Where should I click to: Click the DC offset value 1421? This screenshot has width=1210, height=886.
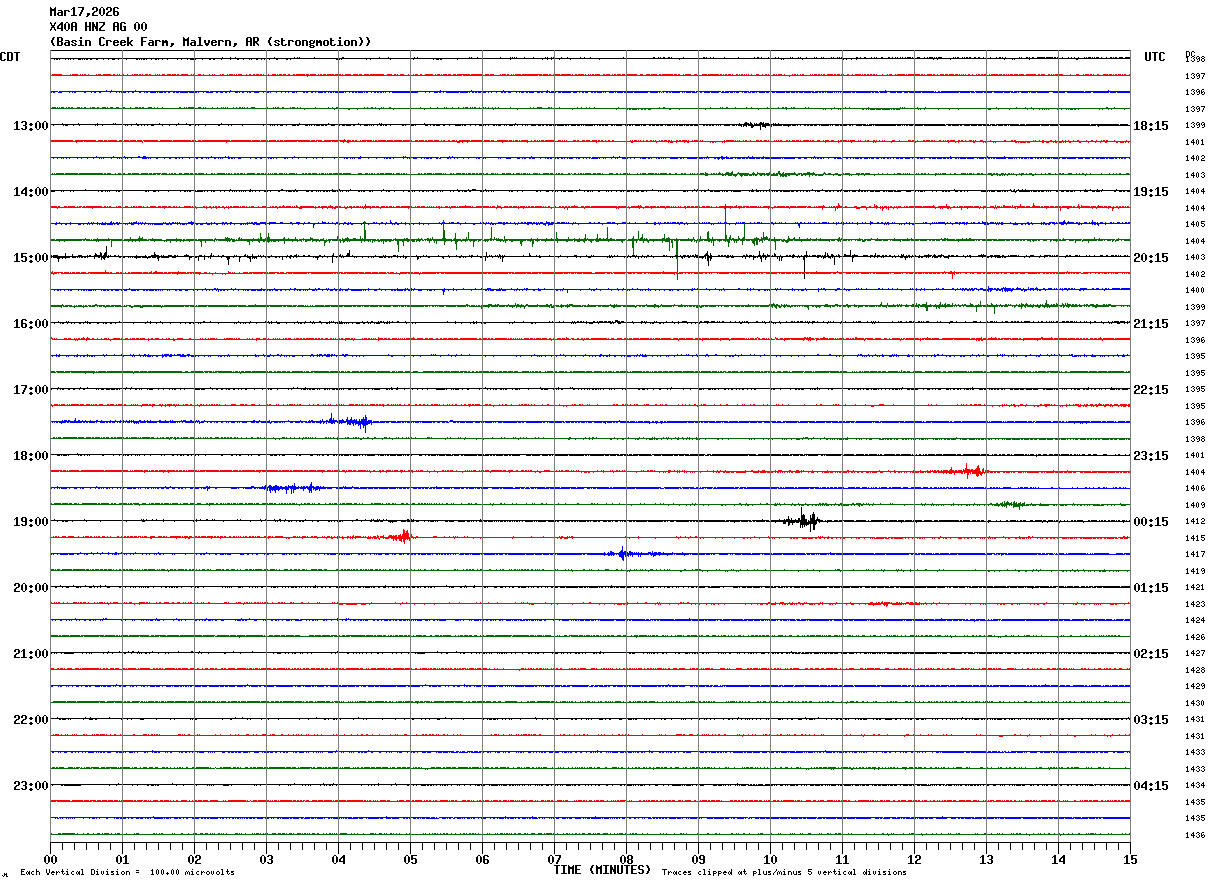point(1194,587)
